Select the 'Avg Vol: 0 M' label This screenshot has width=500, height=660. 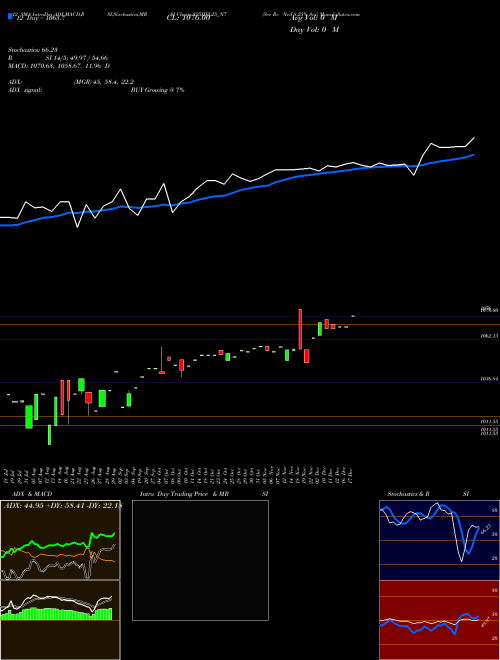[314, 18]
